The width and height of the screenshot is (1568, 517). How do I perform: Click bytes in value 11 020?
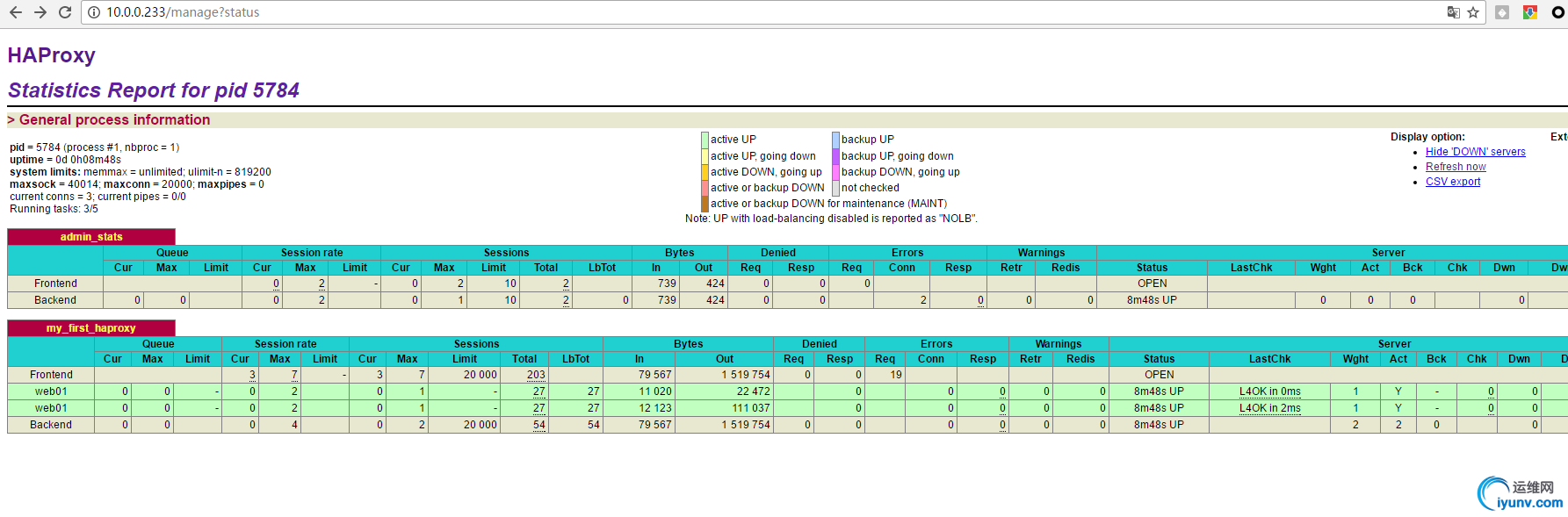(x=655, y=391)
